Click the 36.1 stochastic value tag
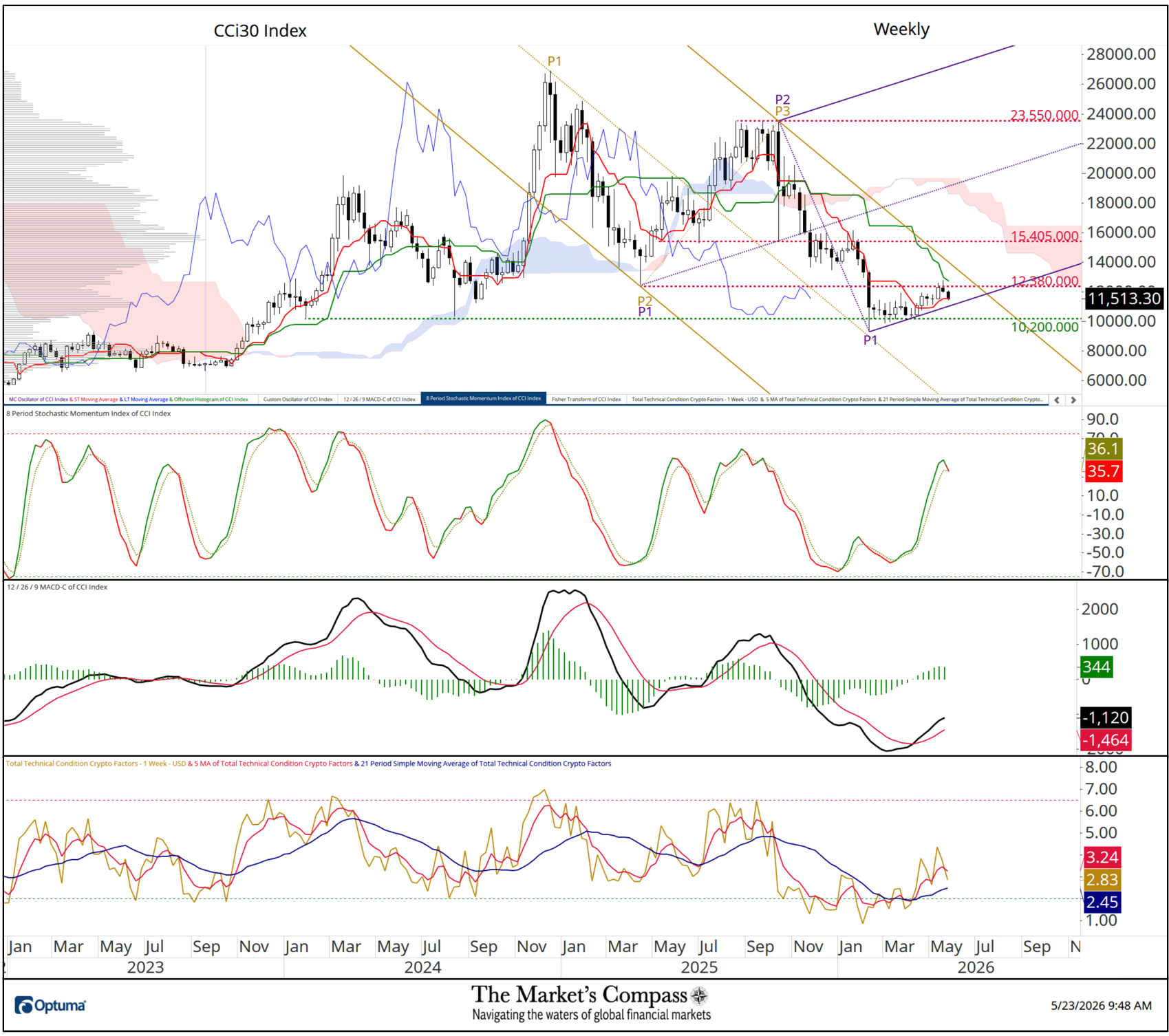Screen dimensions: 1169x1036 point(1102,449)
